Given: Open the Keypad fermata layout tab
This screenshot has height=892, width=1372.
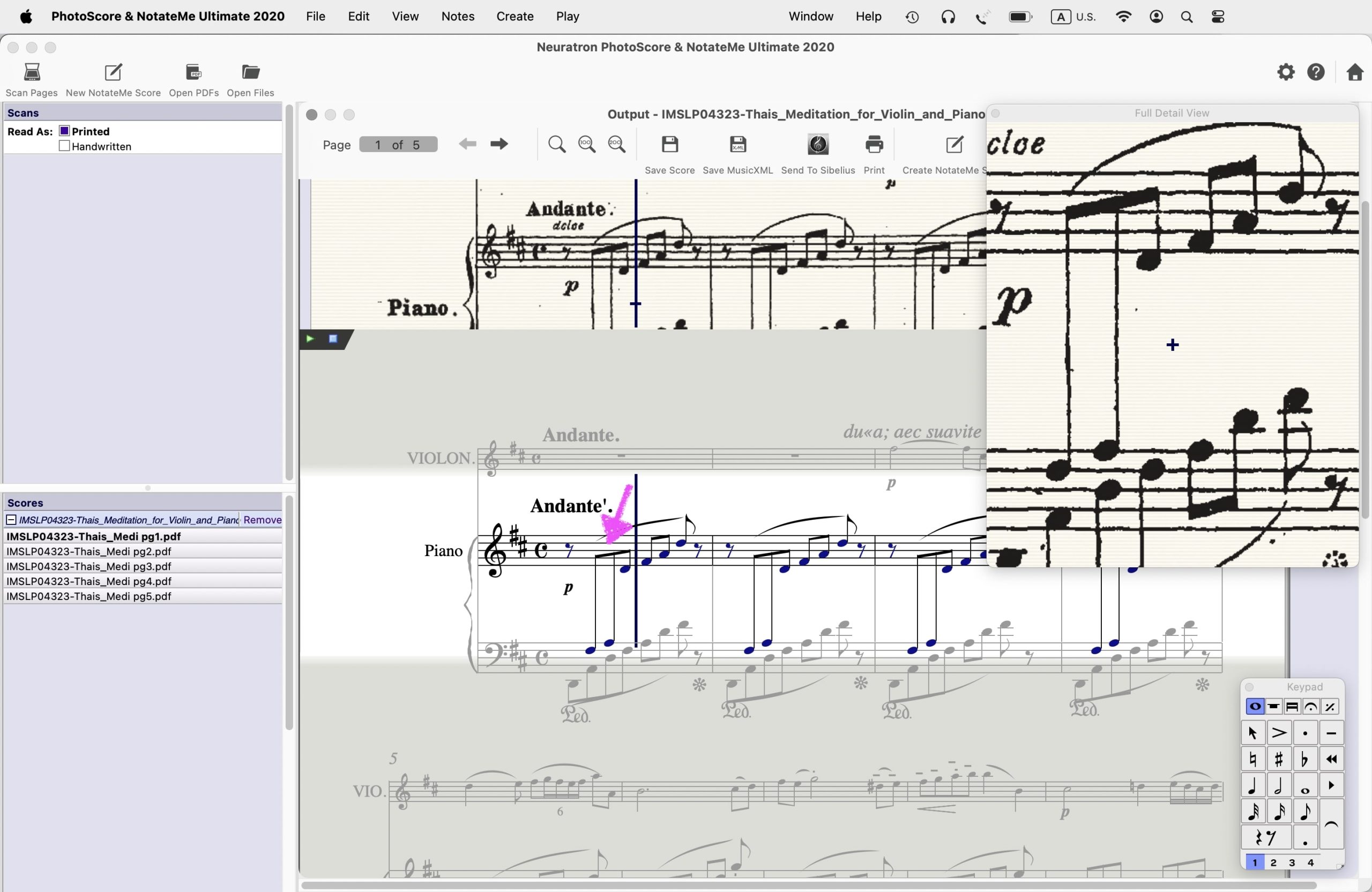Looking at the screenshot, I should (1310, 707).
